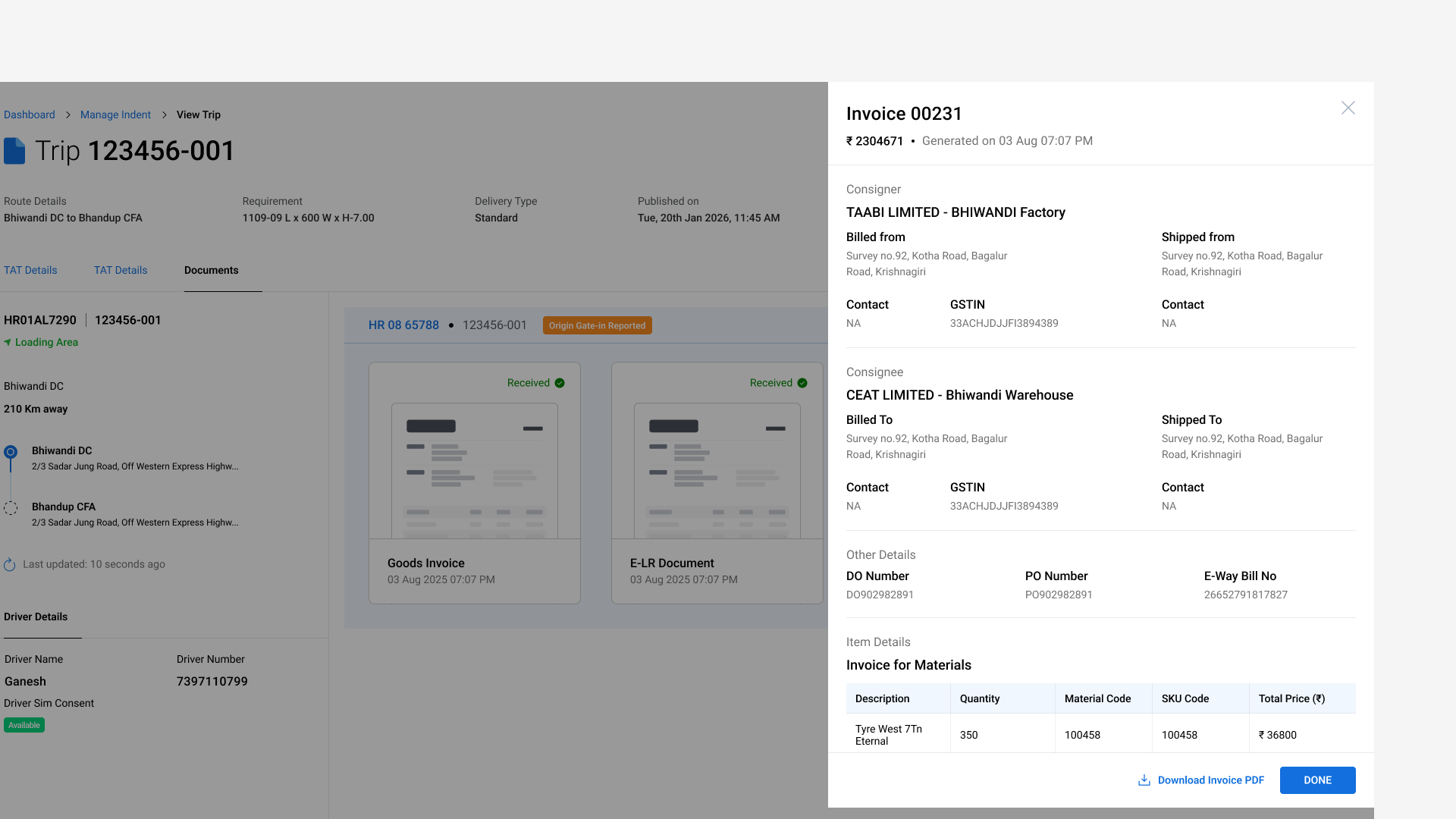Click the DO Number value DO902982891
1456x819 pixels.
[x=880, y=595]
